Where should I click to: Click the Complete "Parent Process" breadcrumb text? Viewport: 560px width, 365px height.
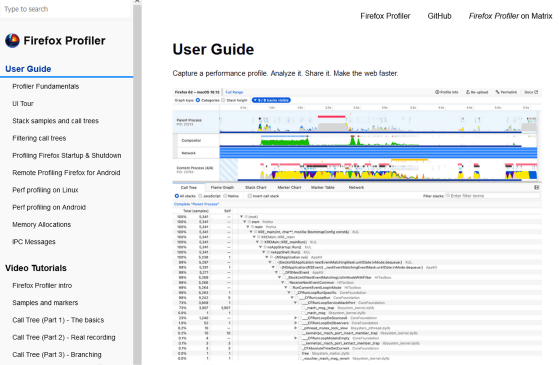196,204
